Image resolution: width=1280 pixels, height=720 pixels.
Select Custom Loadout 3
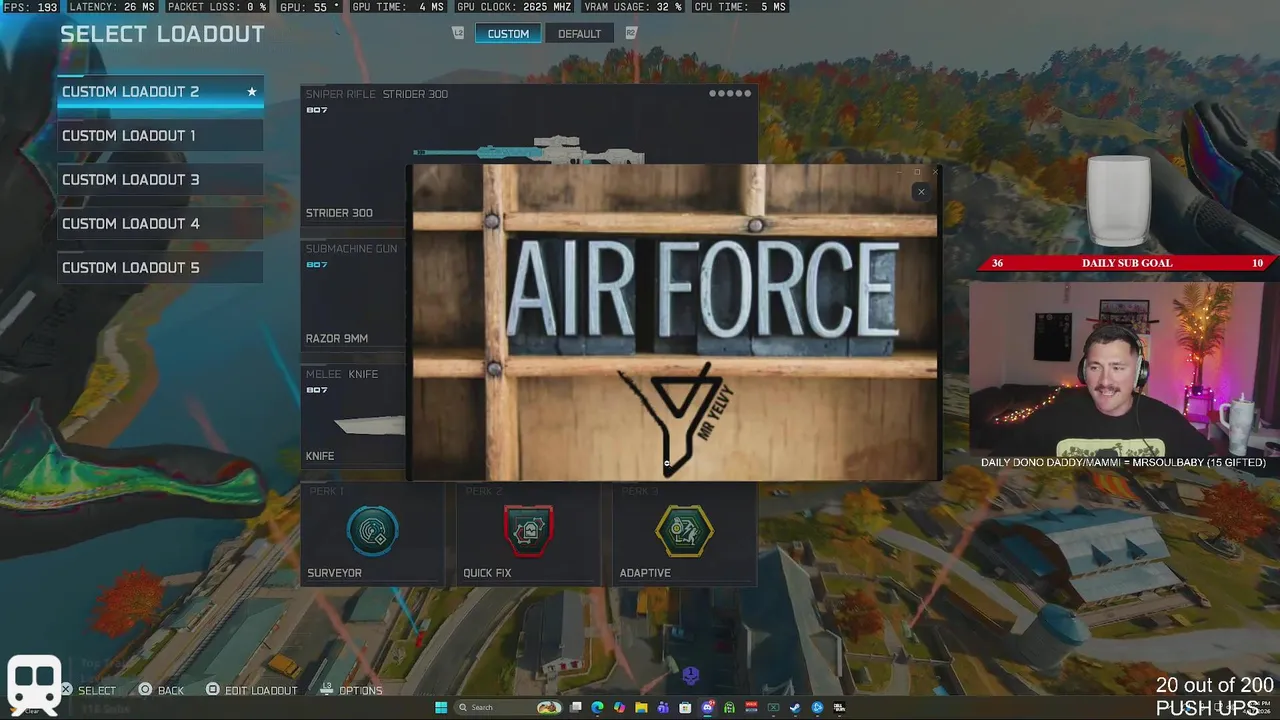[160, 179]
